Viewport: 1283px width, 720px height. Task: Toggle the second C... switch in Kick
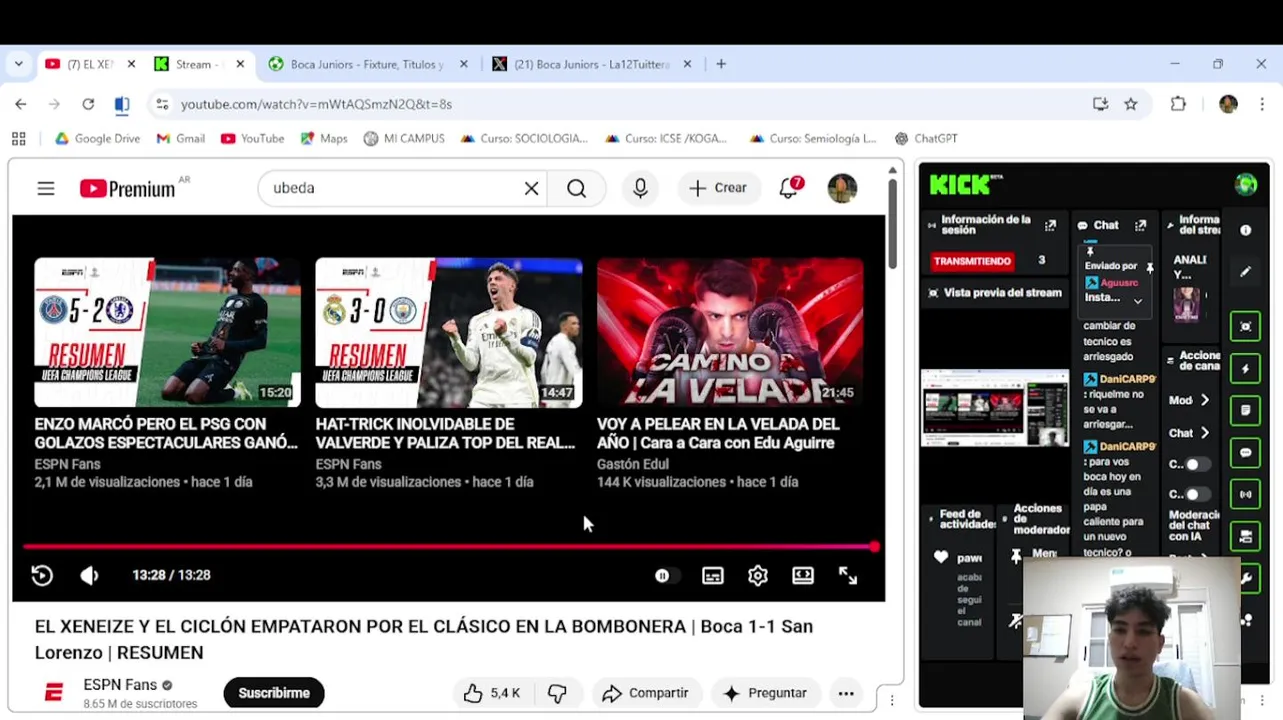(x=1196, y=494)
